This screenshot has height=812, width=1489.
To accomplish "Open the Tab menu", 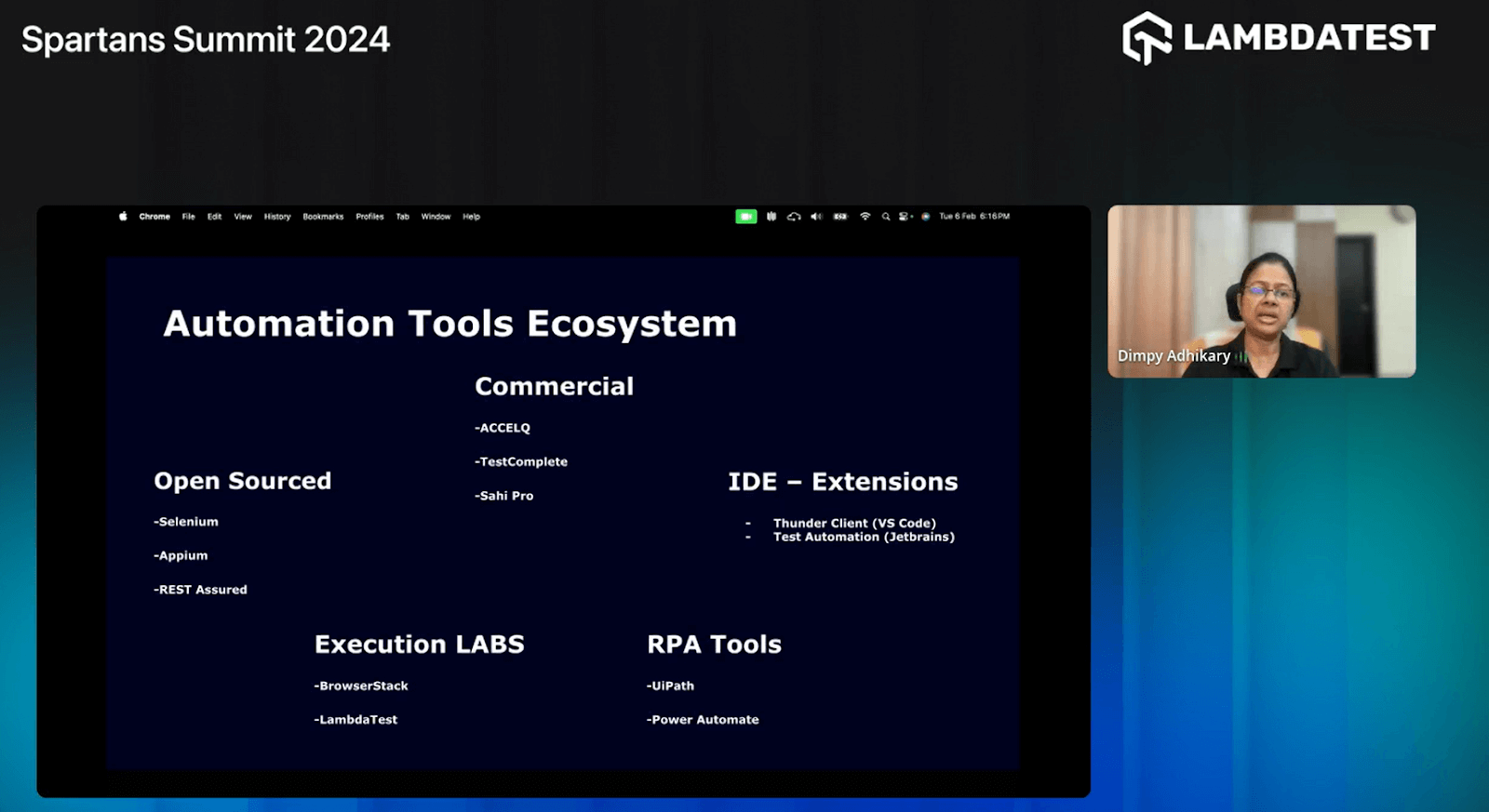I will click(403, 217).
